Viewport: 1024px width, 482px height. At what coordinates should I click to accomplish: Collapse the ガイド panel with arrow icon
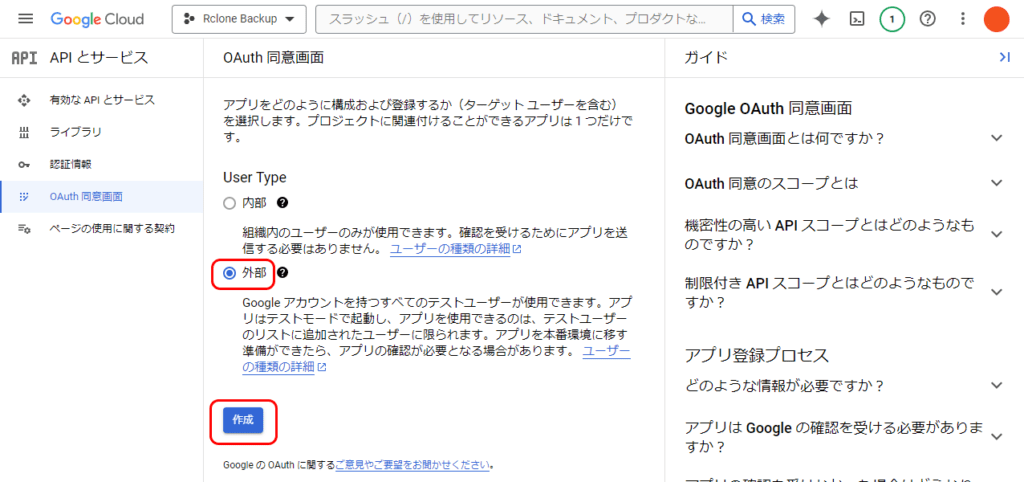pyautogui.click(x=1004, y=57)
